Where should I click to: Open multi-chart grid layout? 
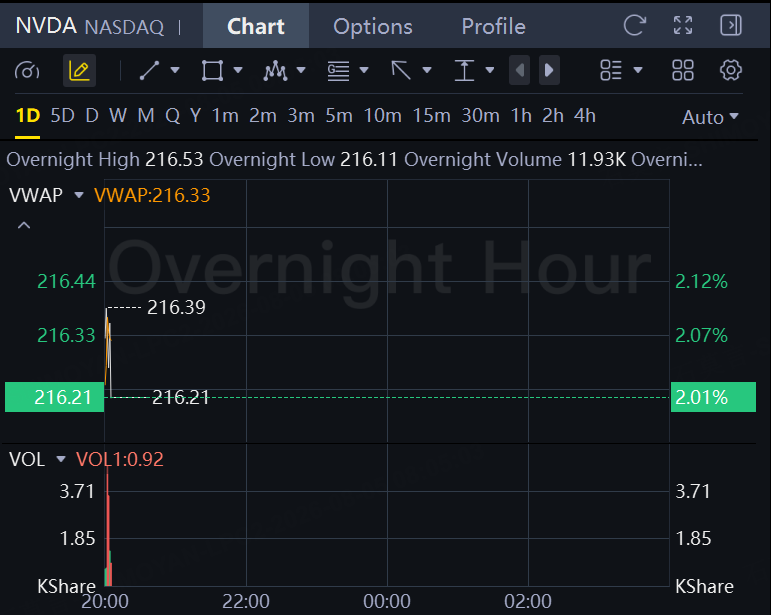683,70
